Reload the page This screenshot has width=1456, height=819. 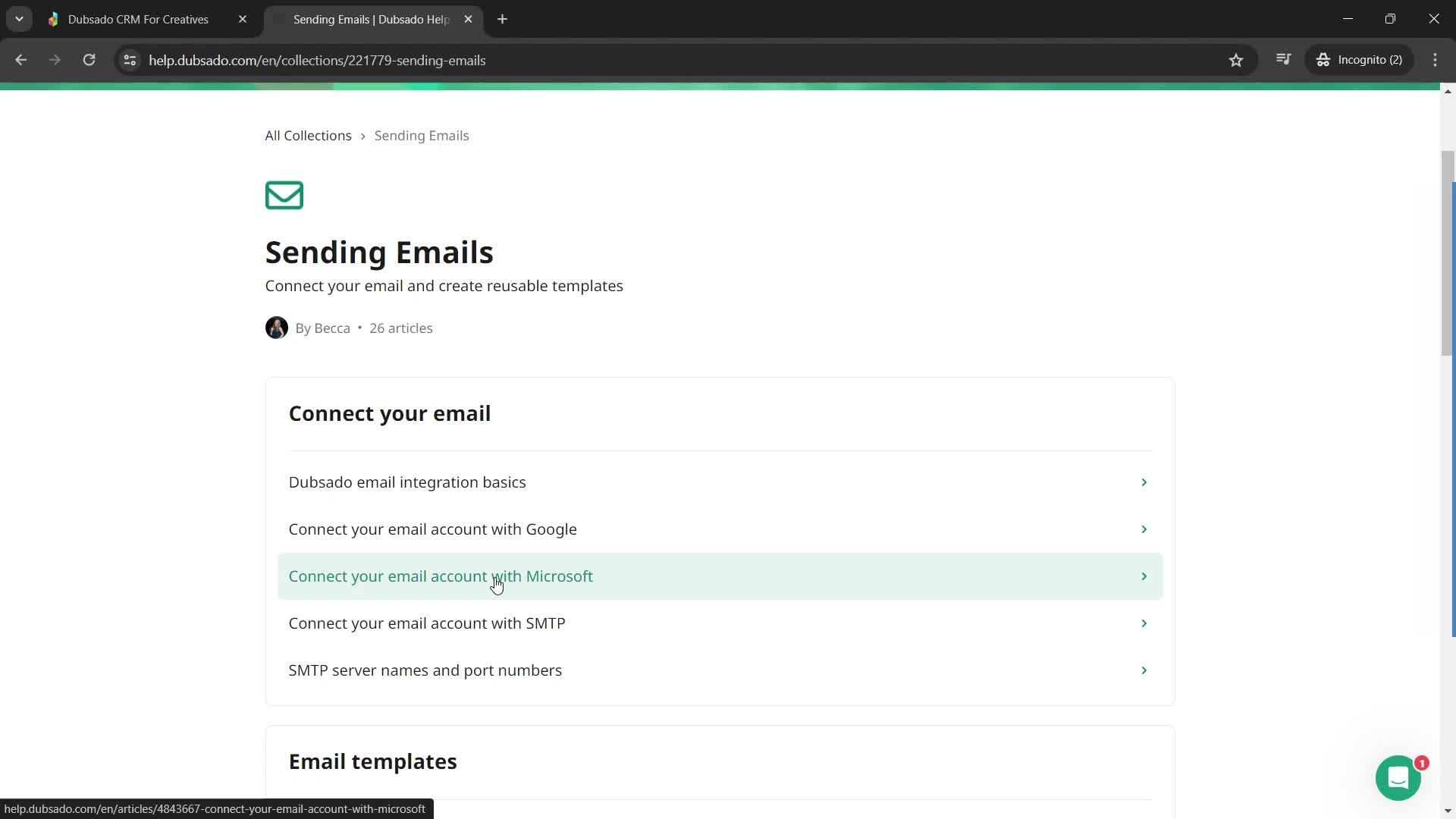(x=89, y=60)
